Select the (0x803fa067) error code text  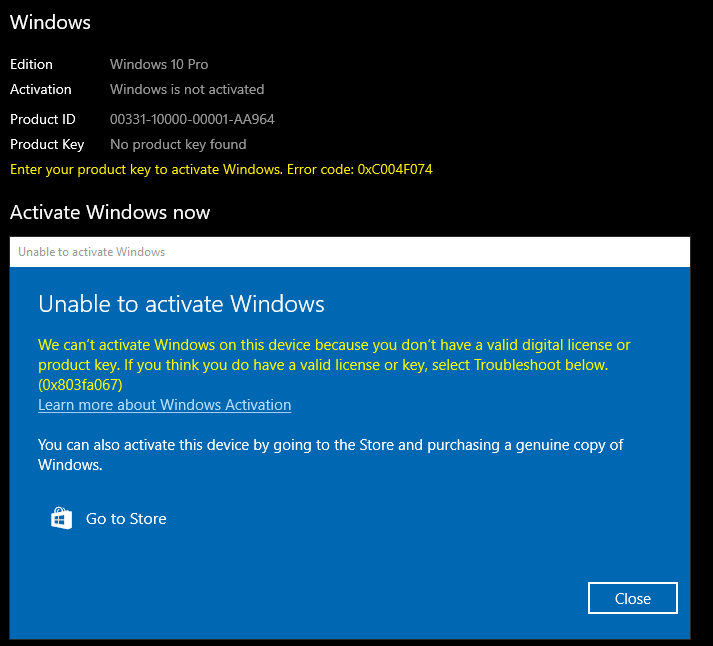click(80, 385)
